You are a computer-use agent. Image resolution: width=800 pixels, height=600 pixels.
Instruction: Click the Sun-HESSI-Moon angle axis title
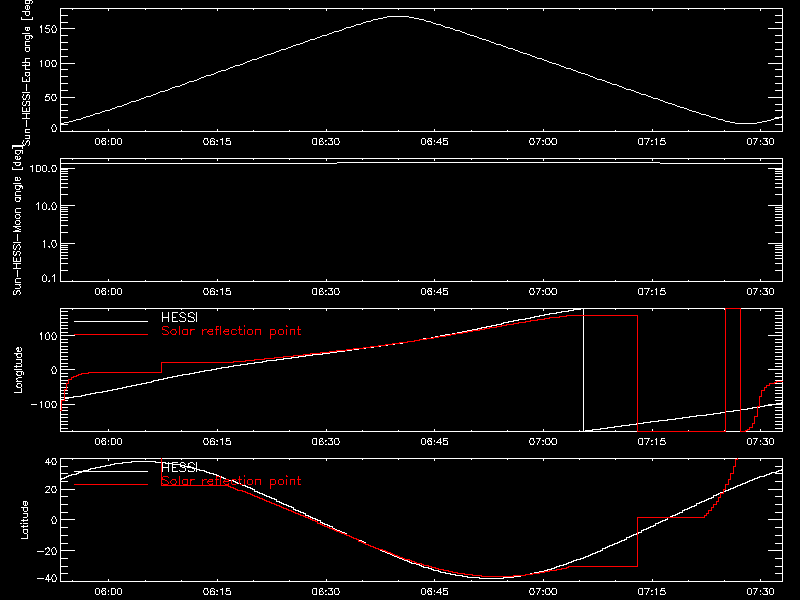coord(17,220)
